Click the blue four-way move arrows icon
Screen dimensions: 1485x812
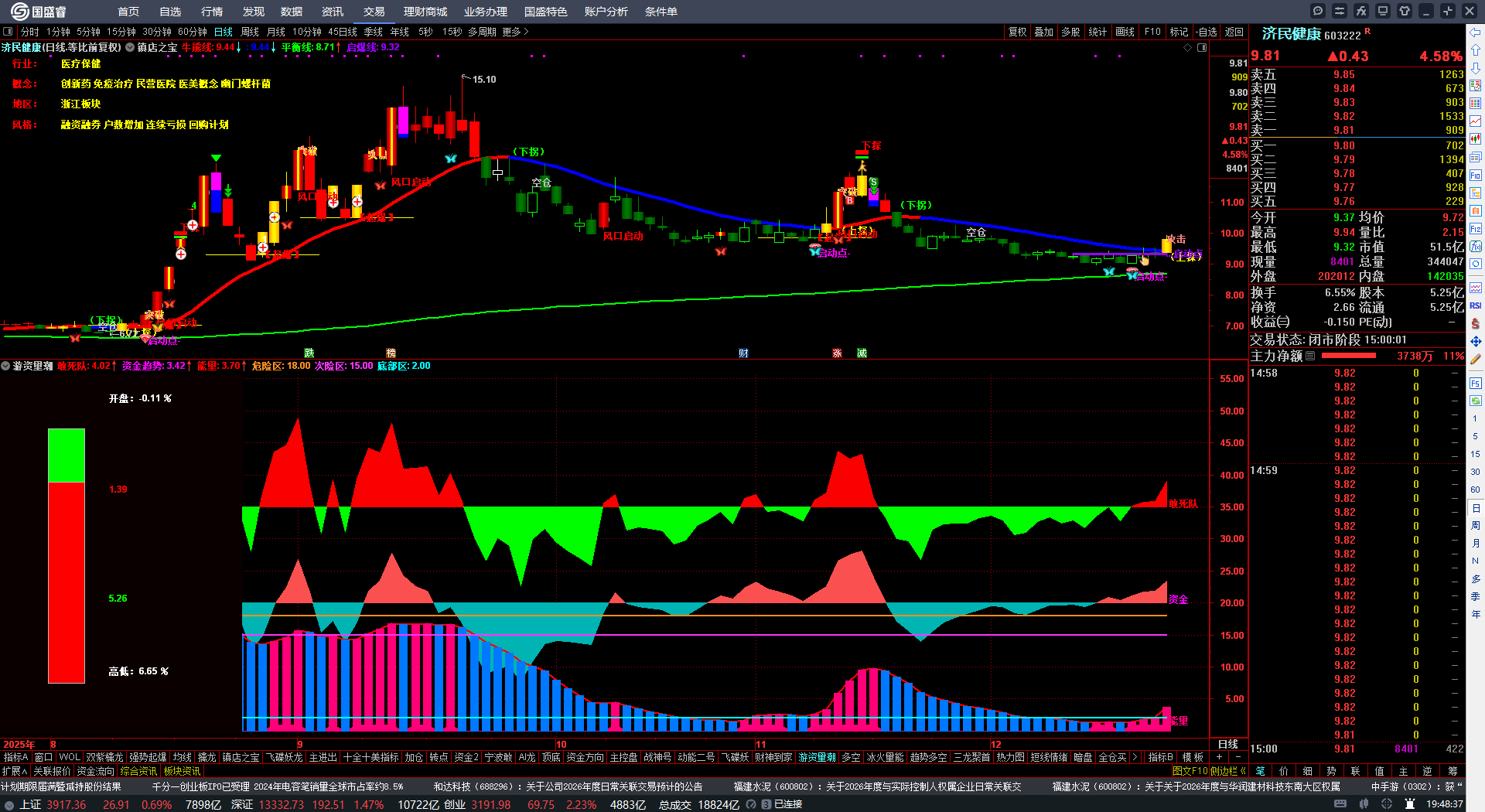click(1476, 341)
